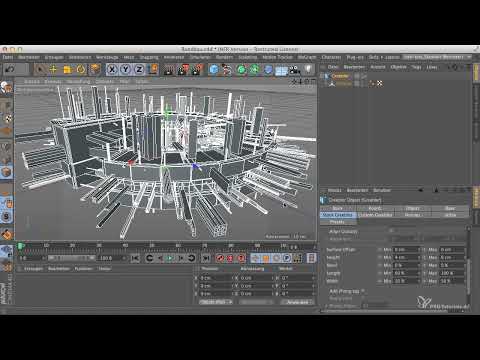Click the Position X field in coordinates manager
Image resolution: width=480 pixels, height=360 pixels.
point(216,278)
